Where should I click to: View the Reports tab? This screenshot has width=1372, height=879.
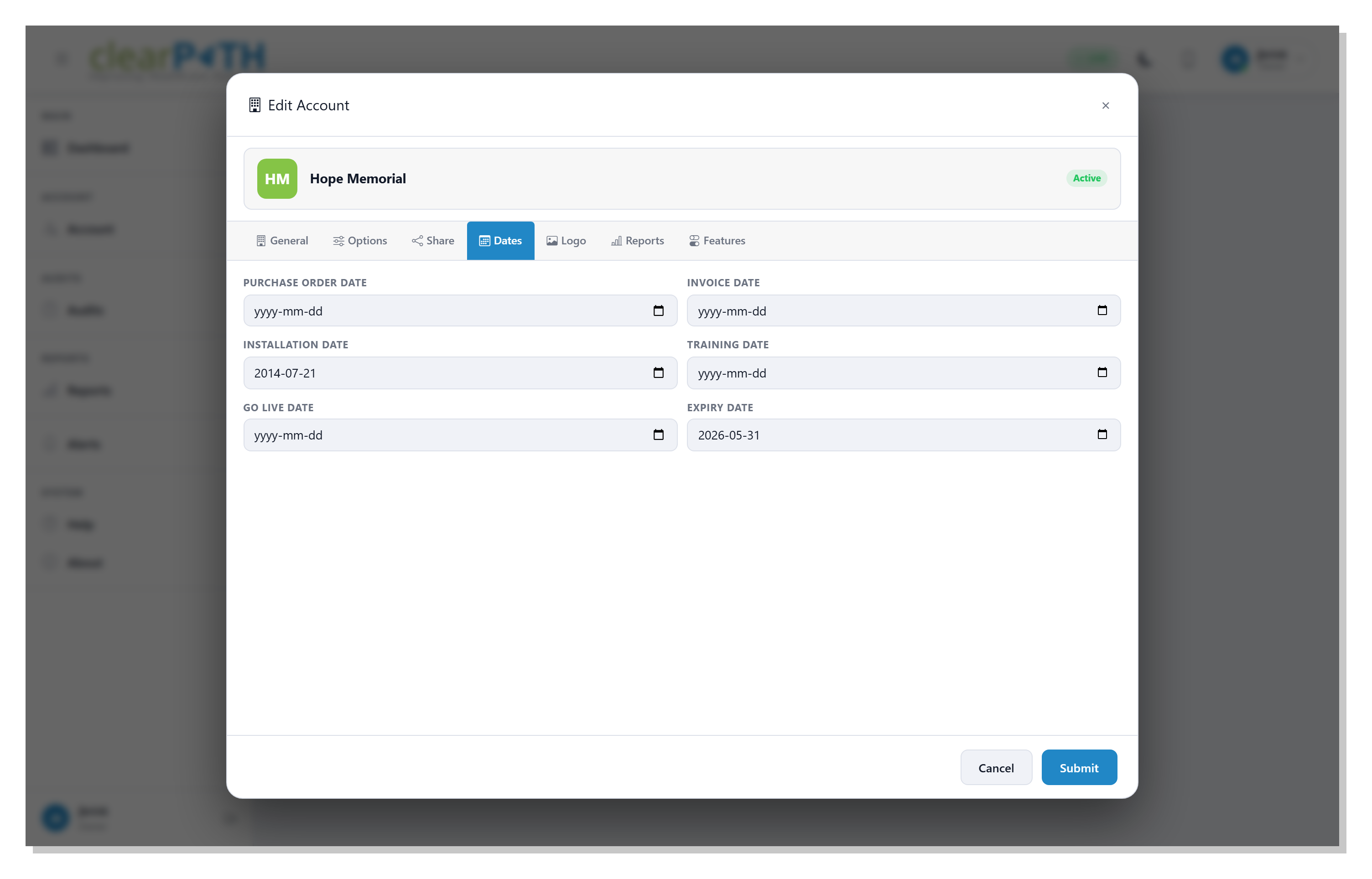[x=637, y=241]
